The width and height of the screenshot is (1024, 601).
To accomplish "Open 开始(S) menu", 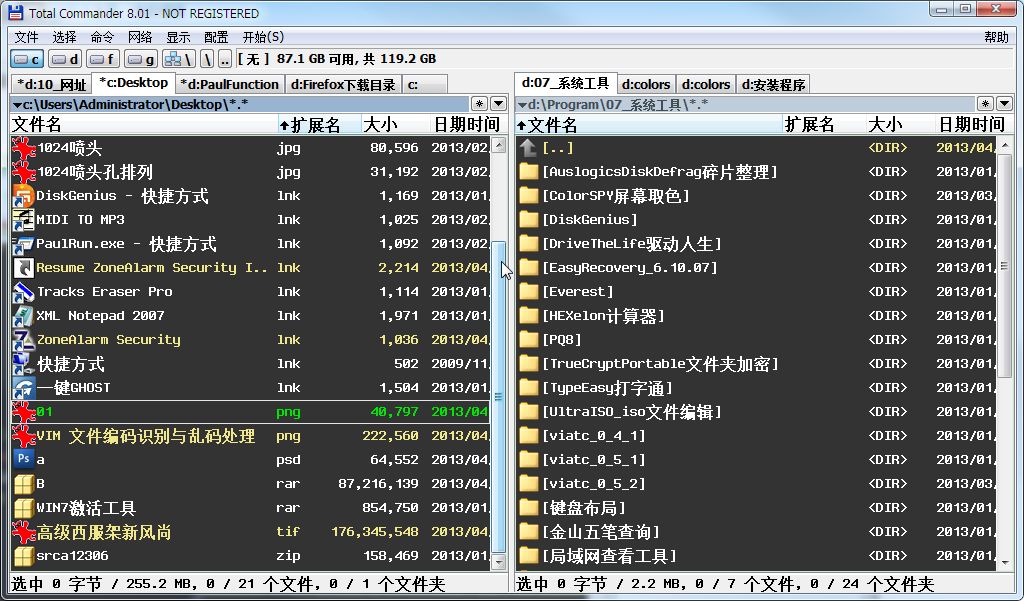I will pyautogui.click(x=263, y=37).
